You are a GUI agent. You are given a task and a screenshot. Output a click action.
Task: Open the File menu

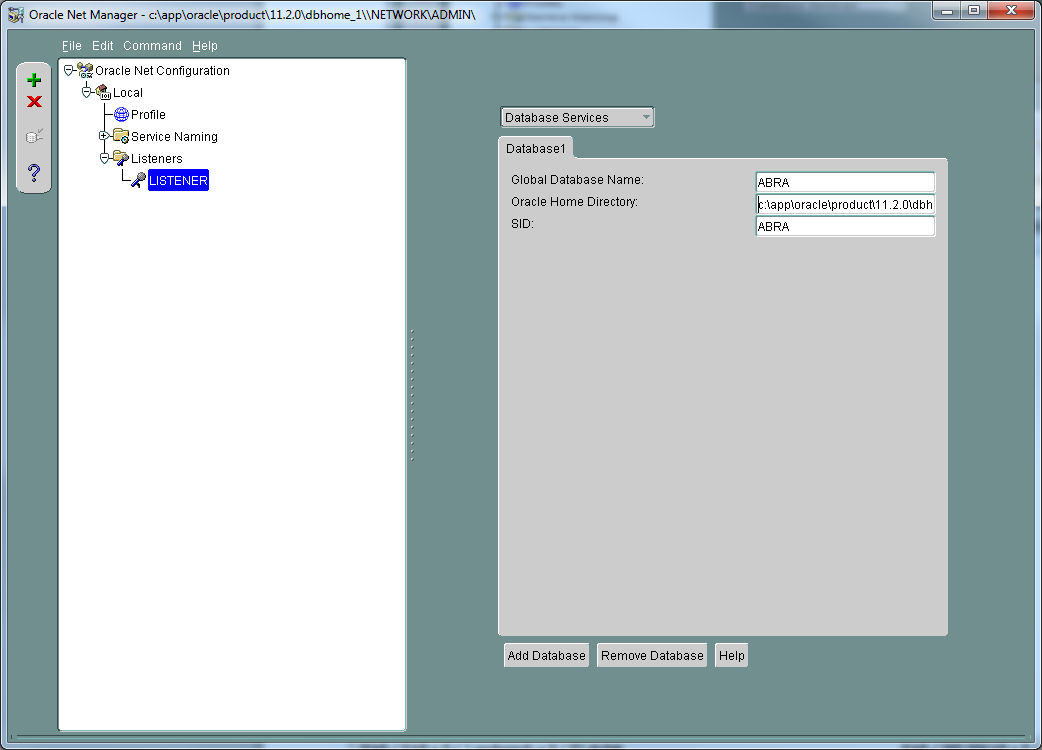point(72,46)
